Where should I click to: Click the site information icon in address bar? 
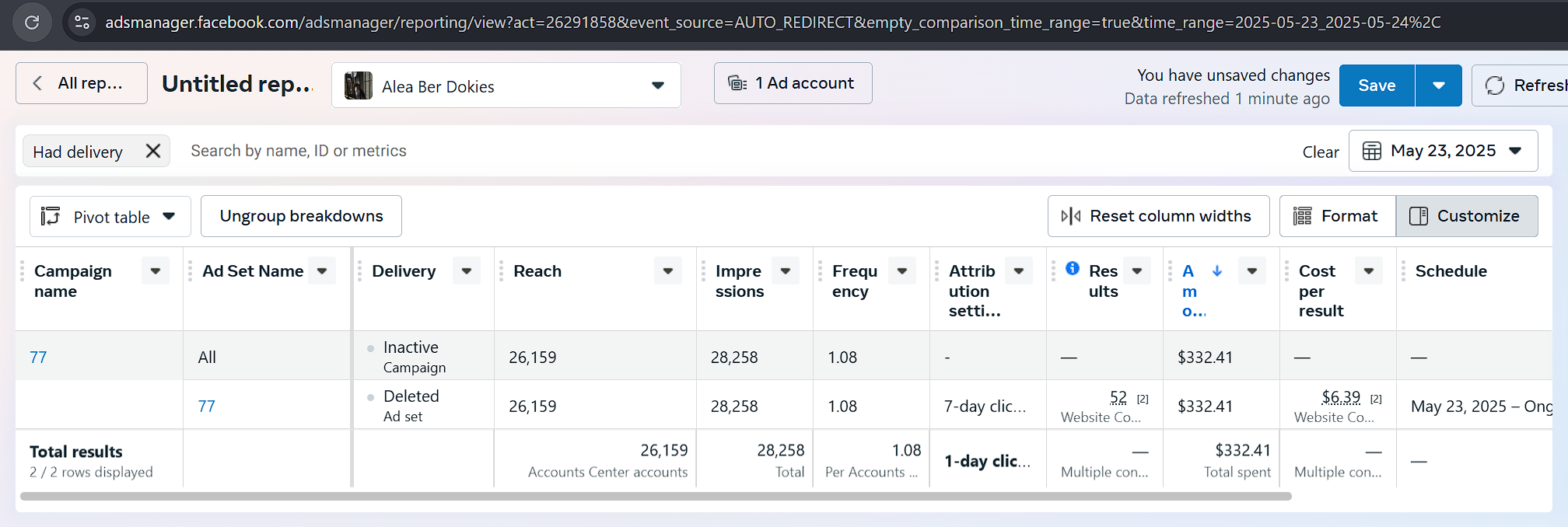pos(82,23)
